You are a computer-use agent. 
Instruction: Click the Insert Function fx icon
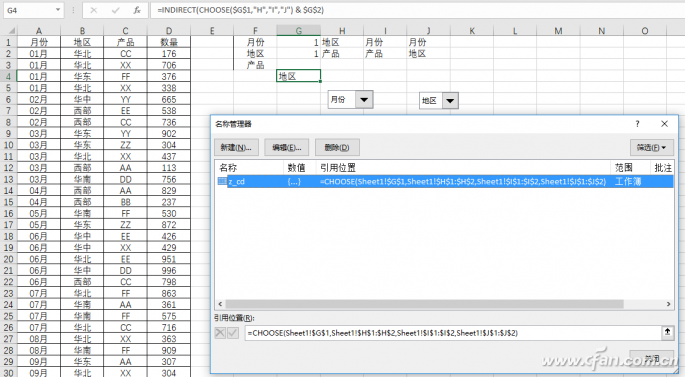[137, 10]
